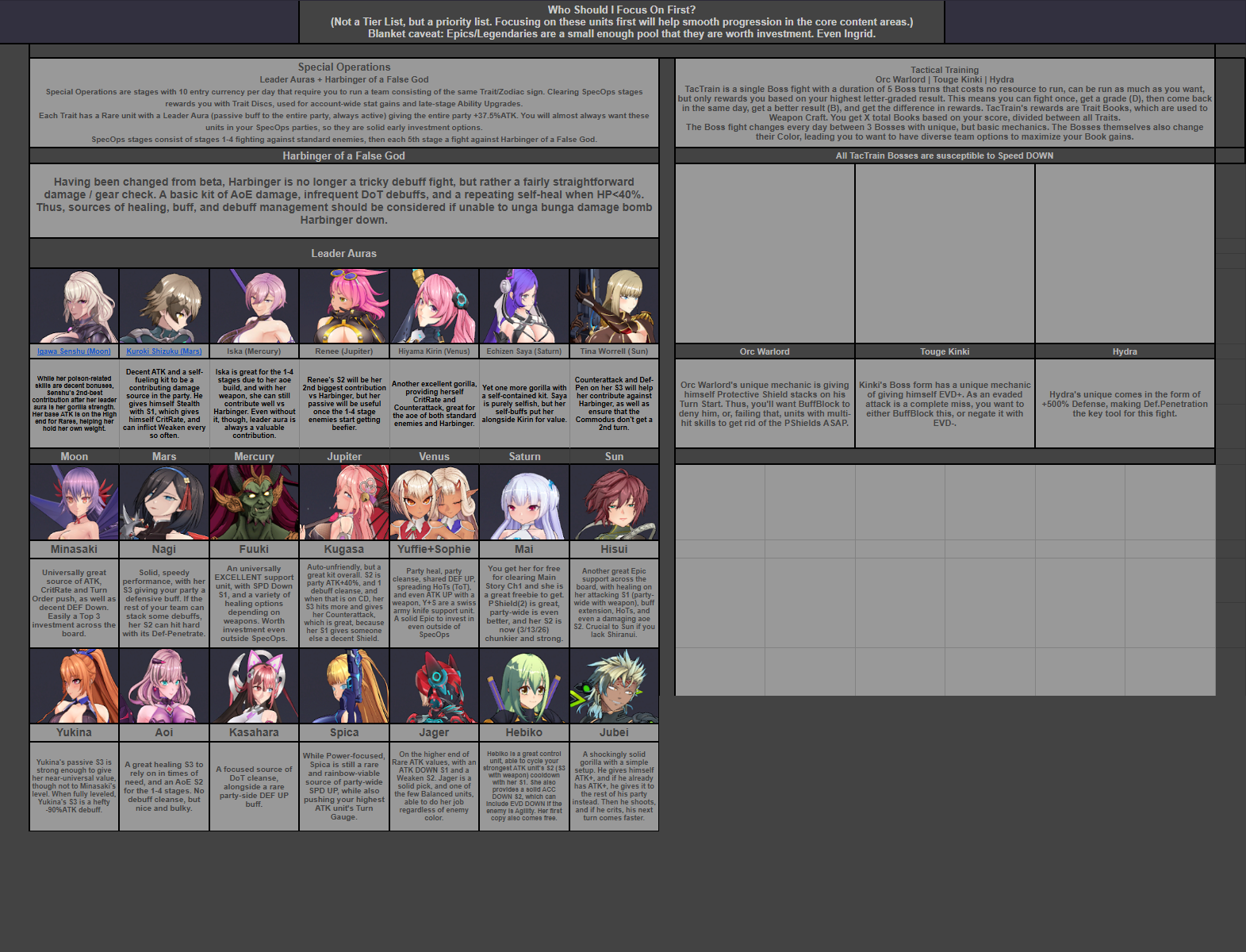This screenshot has height=952, width=1246.
Task: Select the Echizen Saya (Saturn) label
Action: pos(524,351)
